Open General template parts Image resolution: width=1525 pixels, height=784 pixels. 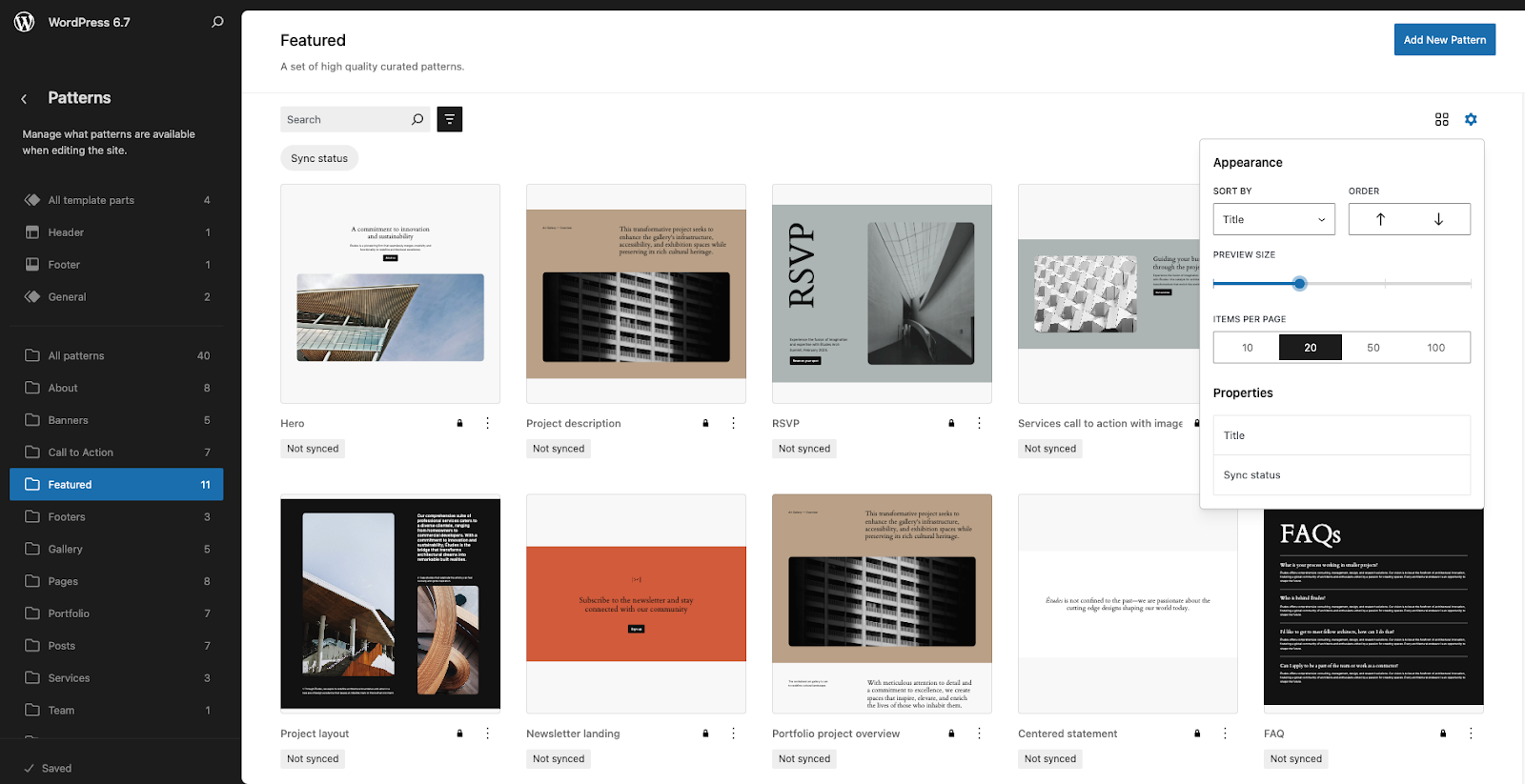click(x=116, y=297)
